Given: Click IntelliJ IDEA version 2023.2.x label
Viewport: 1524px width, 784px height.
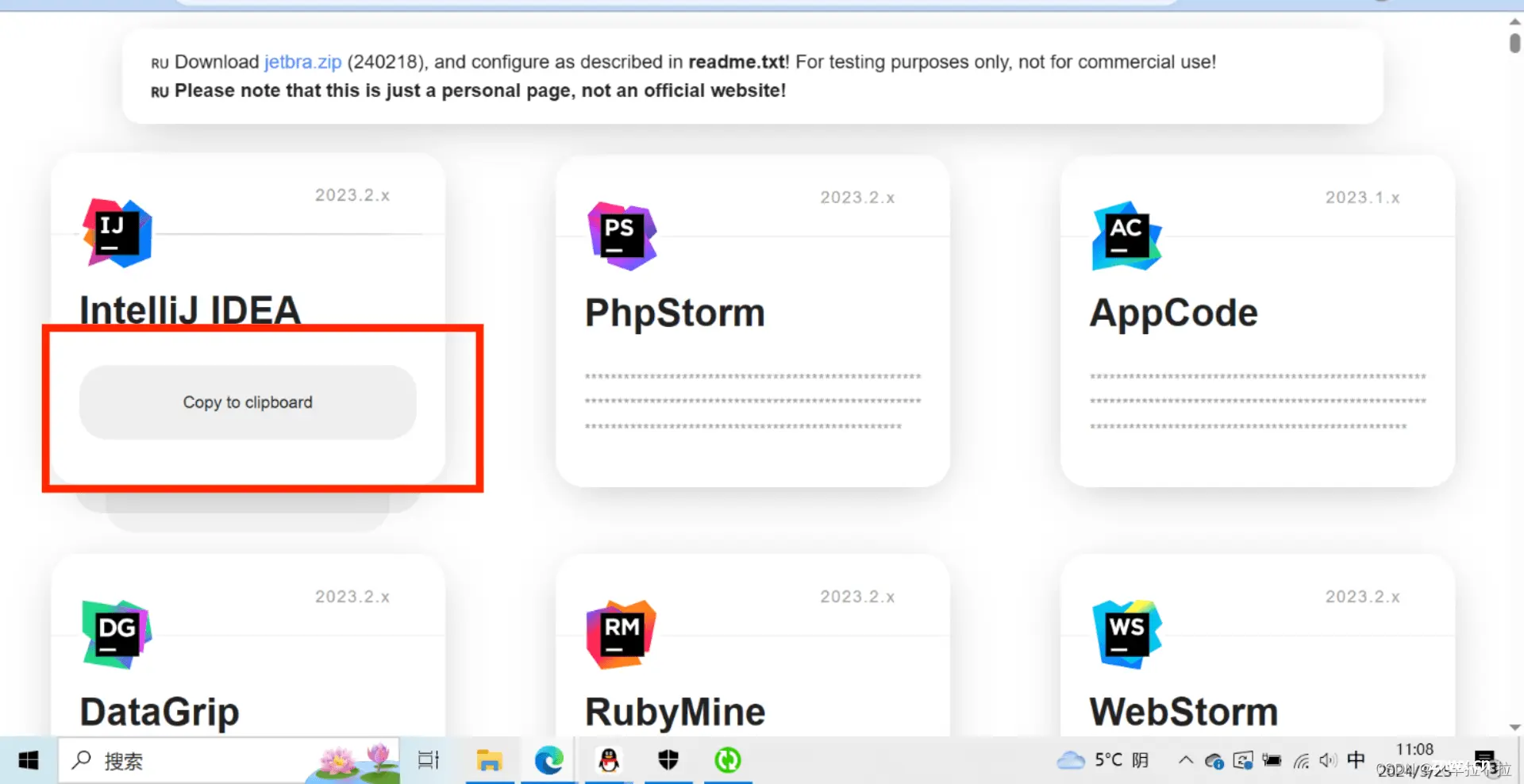Looking at the screenshot, I should (x=352, y=195).
